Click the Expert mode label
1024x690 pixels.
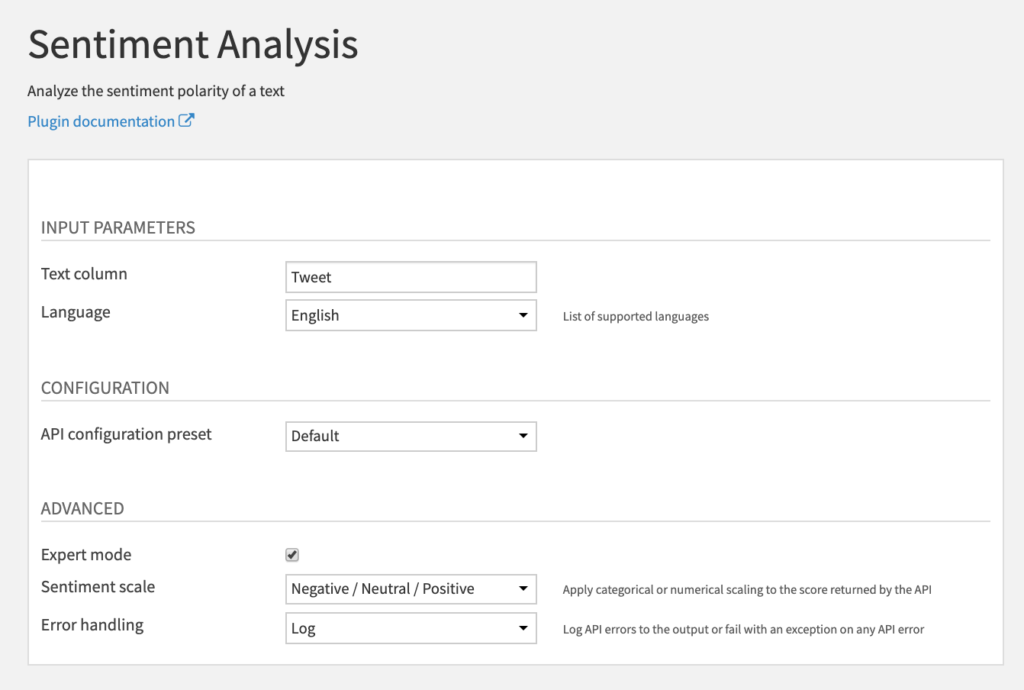click(86, 555)
